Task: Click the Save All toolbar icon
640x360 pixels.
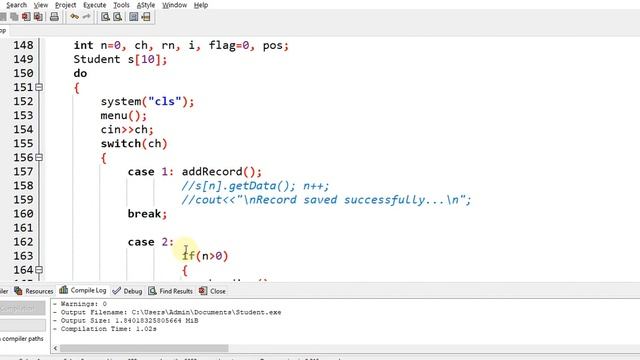Action: [x=14, y=17]
